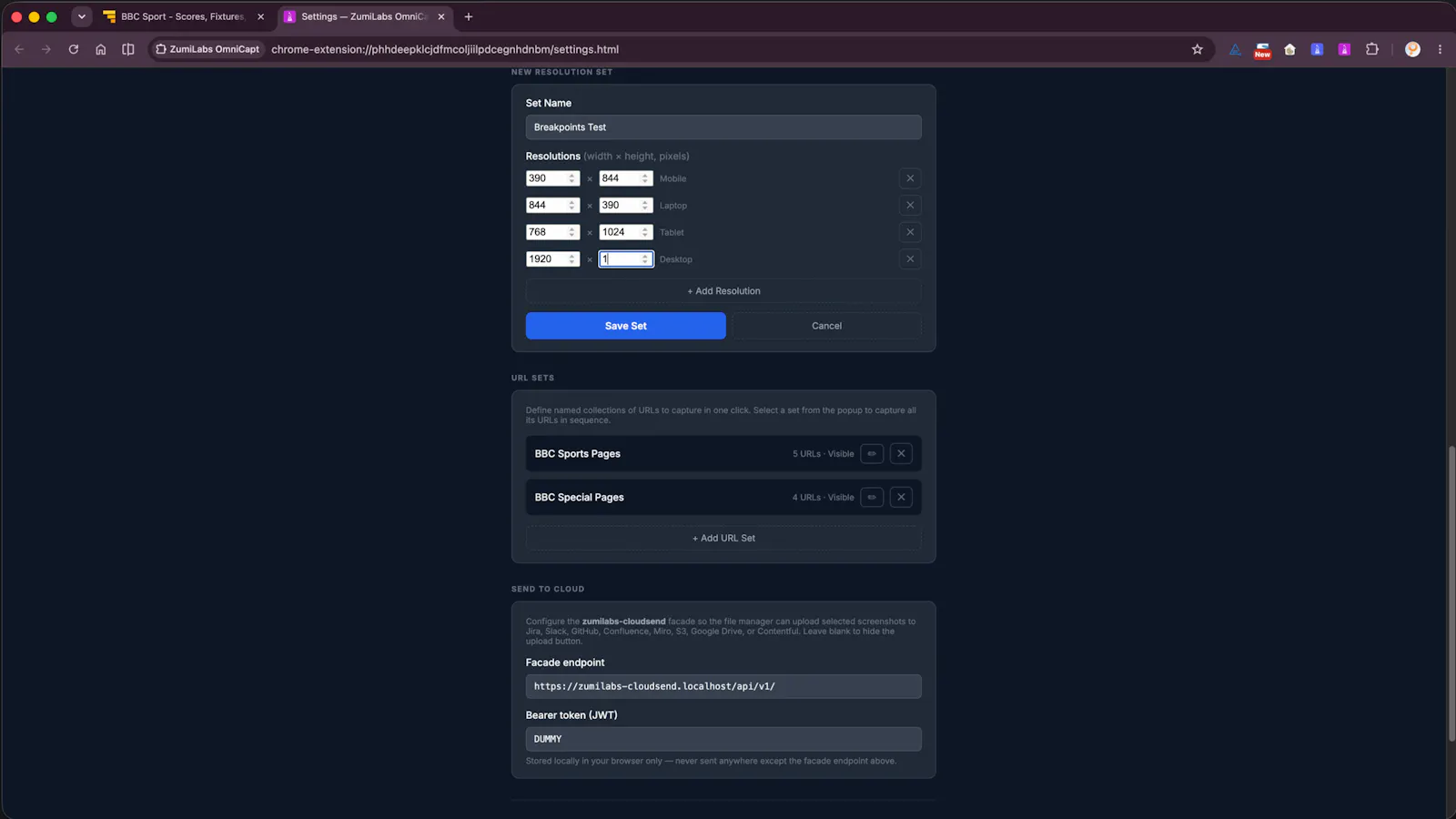Click the ZumiLabs OmniCapt site chip

(207, 49)
